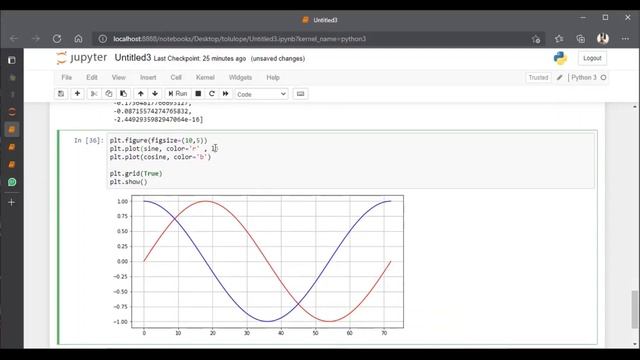The height and width of the screenshot is (360, 640).
Task: Open the Kernel menu
Action: (x=205, y=78)
